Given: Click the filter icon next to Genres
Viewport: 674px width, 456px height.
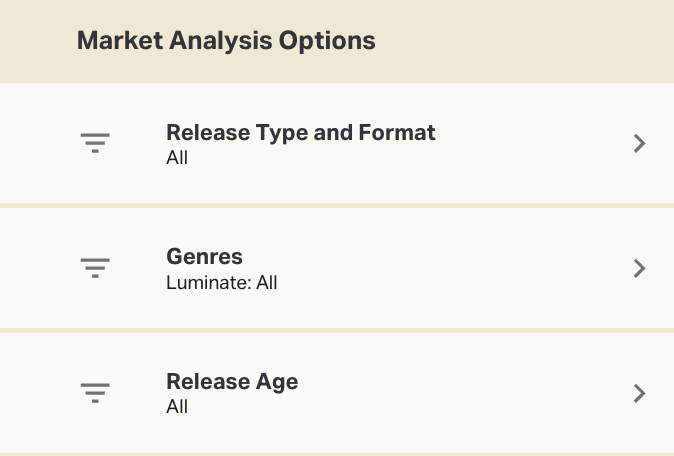Looking at the screenshot, I should tap(95, 268).
